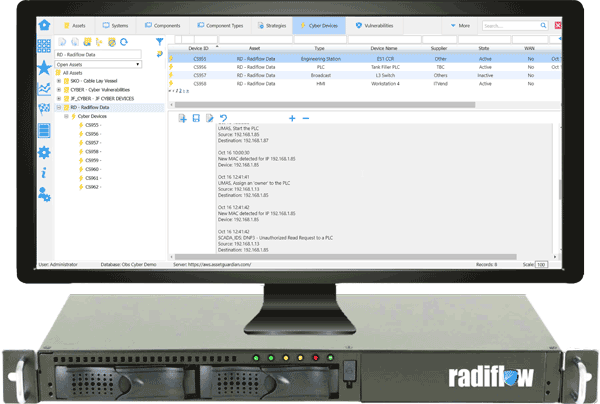Open the settings gear in left sidebar
Viewport: 600px width, 404px height.
pos(44,152)
